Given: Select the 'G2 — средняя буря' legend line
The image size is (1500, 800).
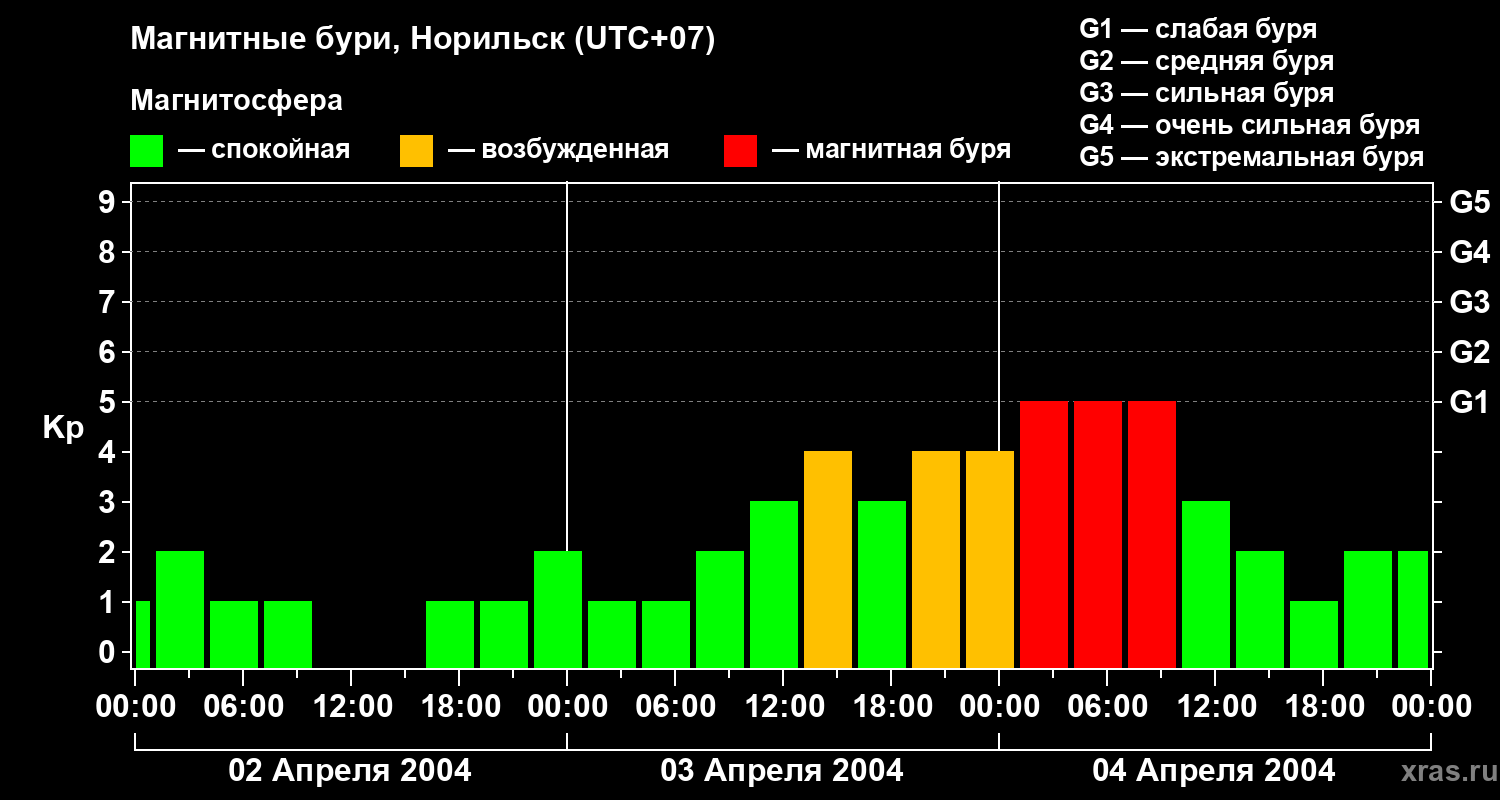Looking at the screenshot, I should pyautogui.click(x=1206, y=61).
